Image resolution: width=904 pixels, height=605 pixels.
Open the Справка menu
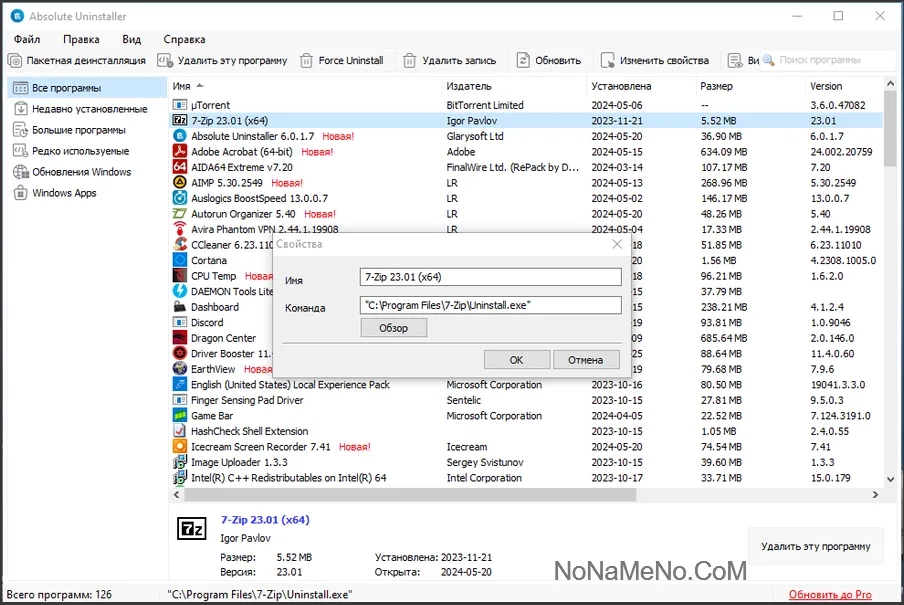pyautogui.click(x=184, y=39)
